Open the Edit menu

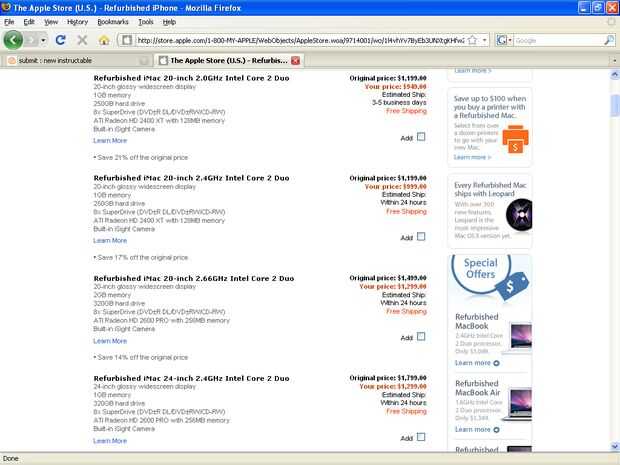29,22
